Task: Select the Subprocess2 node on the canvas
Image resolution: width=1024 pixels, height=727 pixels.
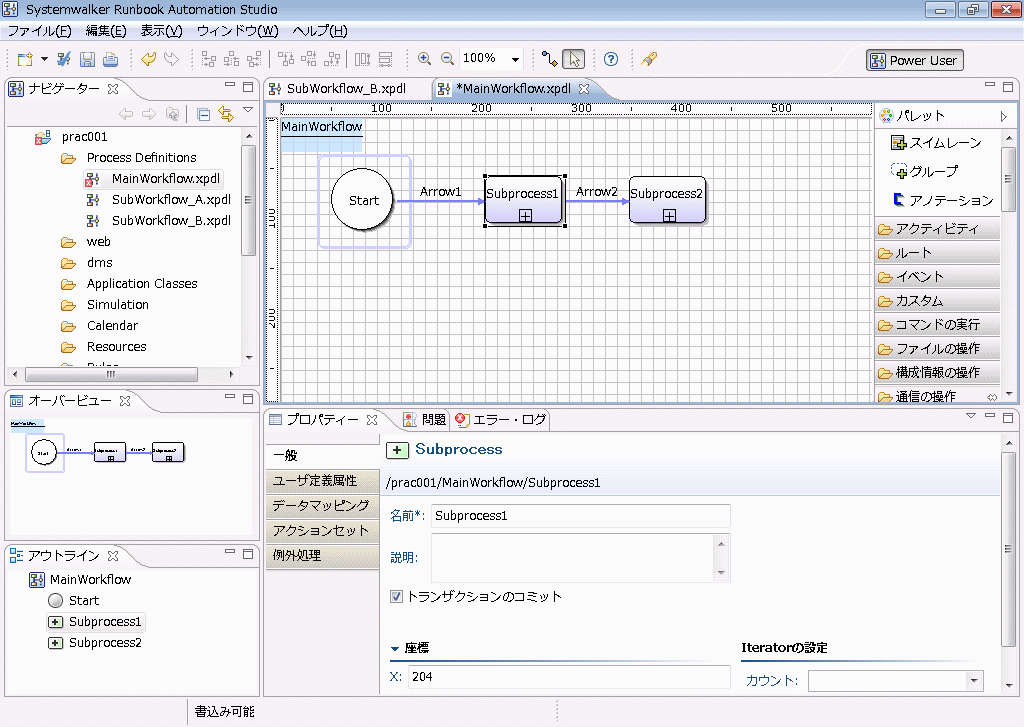Action: coord(667,200)
